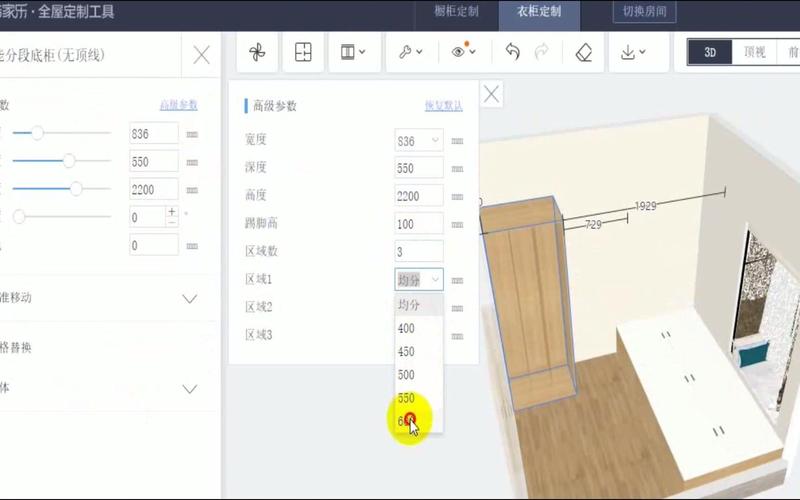Select the eraser tool

click(585, 53)
